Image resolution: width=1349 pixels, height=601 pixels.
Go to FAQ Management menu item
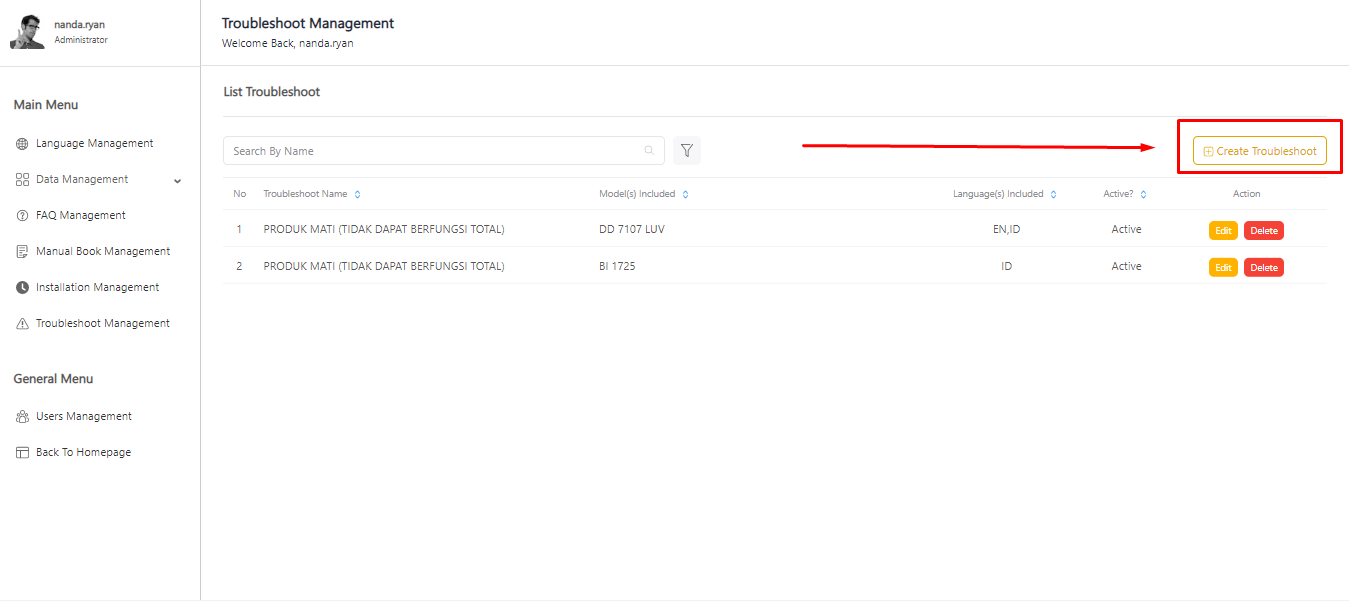pos(80,216)
